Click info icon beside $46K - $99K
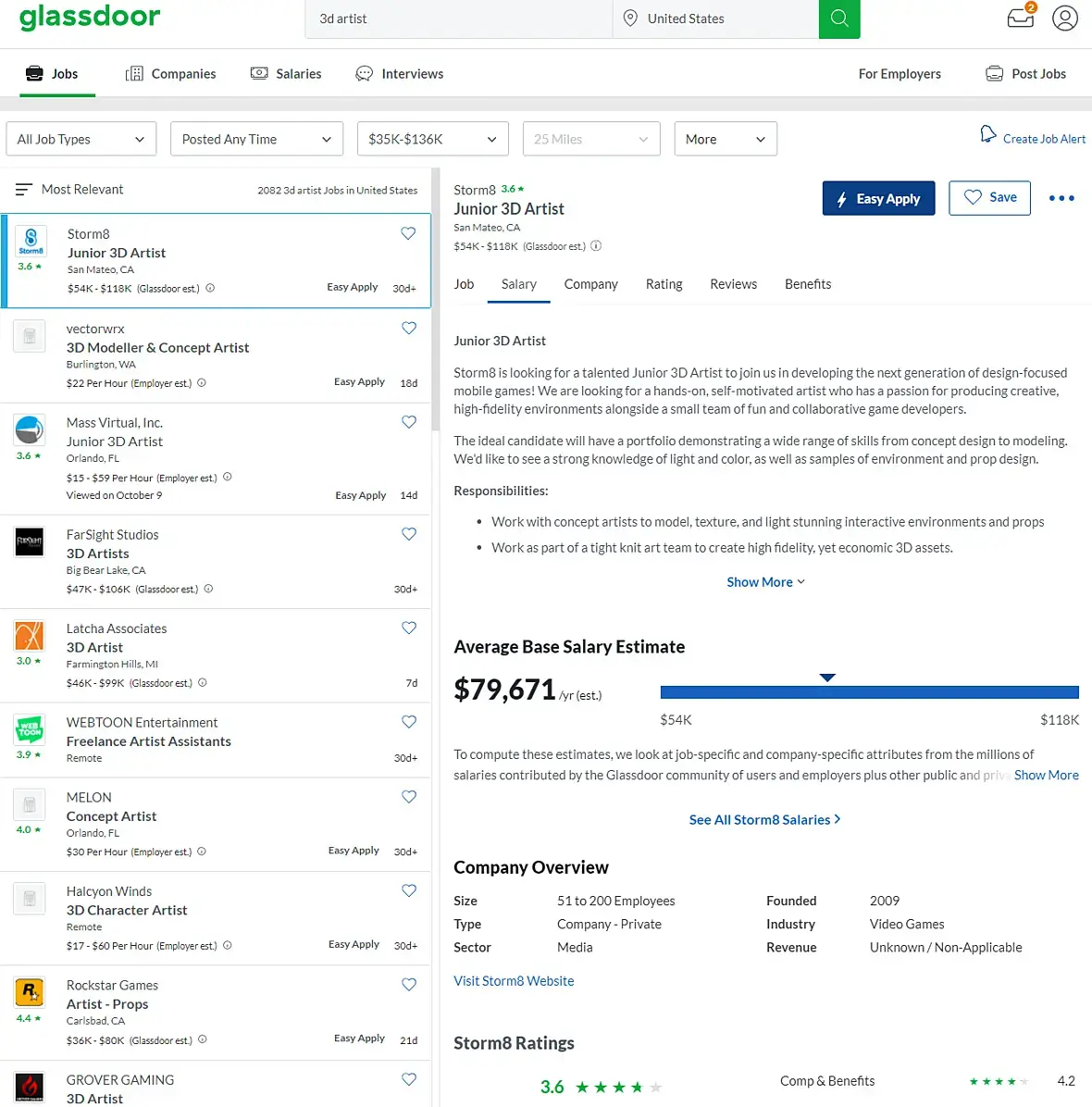 coord(203,683)
